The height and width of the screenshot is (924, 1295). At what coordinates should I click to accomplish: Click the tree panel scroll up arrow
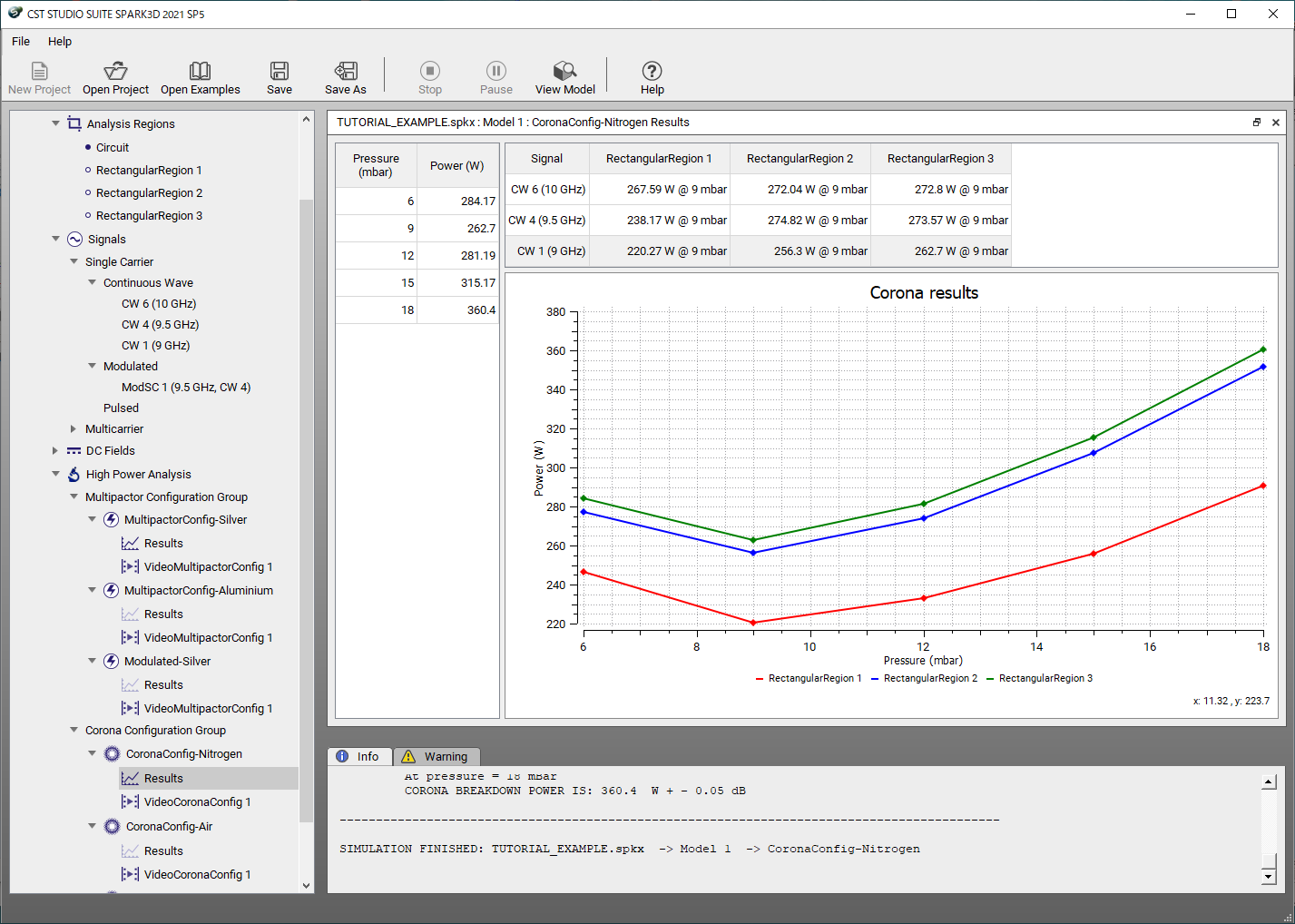[306, 119]
